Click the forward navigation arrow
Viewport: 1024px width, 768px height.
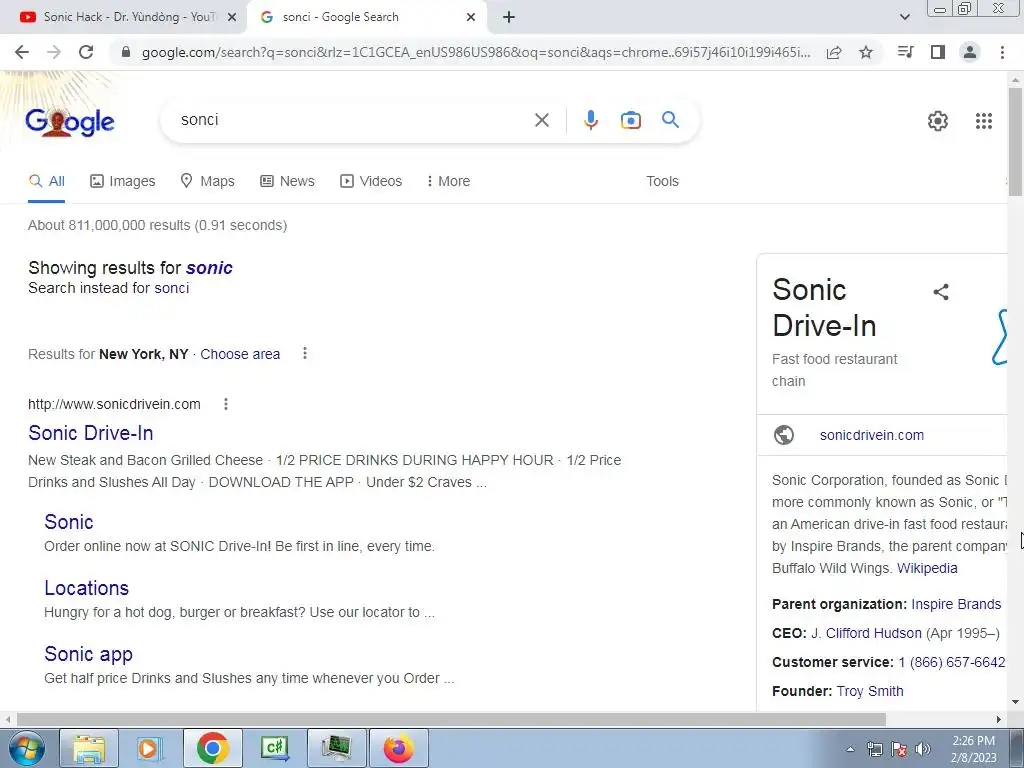[x=54, y=52]
